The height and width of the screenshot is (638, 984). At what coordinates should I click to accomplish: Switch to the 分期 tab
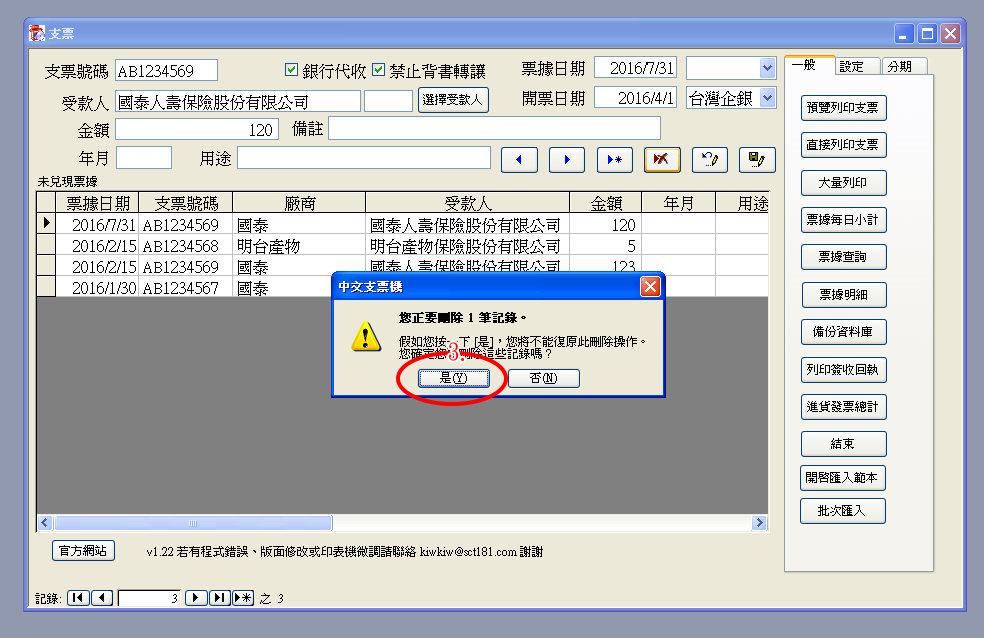coord(904,66)
